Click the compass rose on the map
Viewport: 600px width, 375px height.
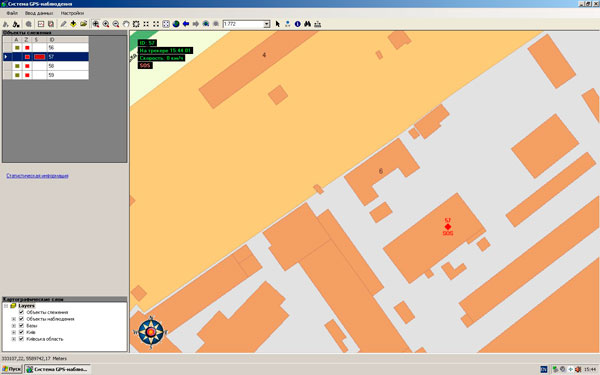[151, 332]
